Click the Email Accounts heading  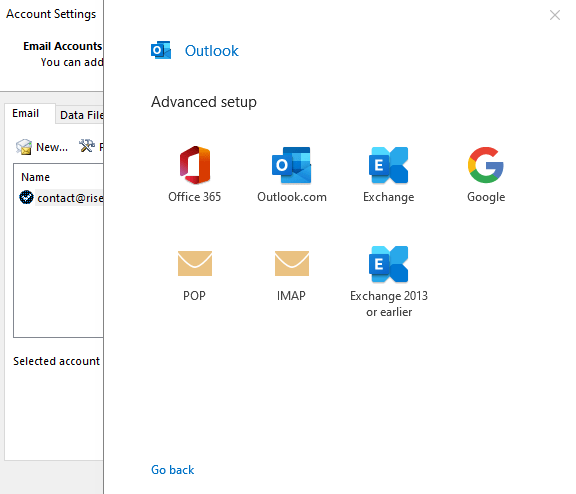pyautogui.click(x=62, y=46)
